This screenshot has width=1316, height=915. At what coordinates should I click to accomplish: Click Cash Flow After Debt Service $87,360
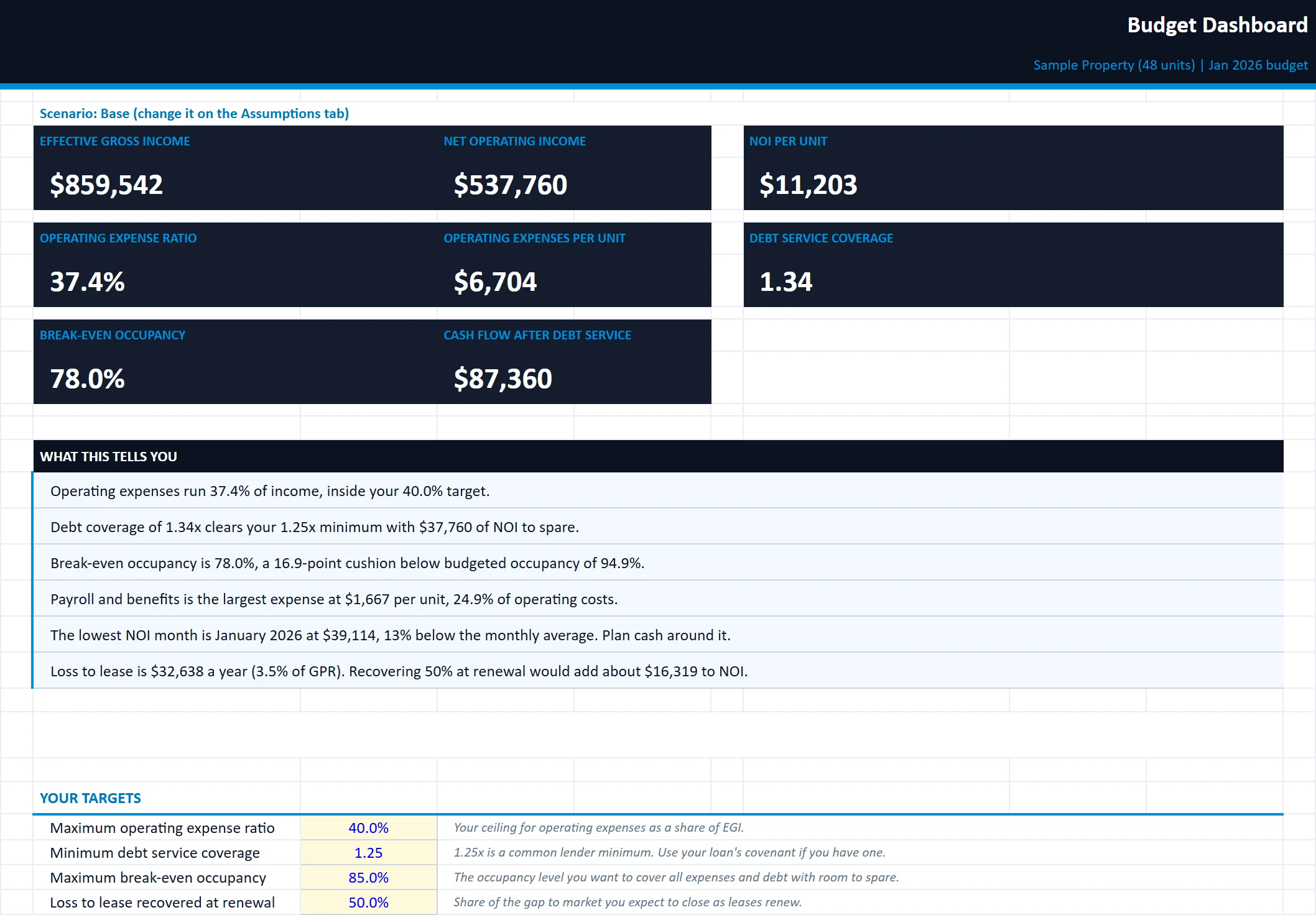[x=503, y=379]
